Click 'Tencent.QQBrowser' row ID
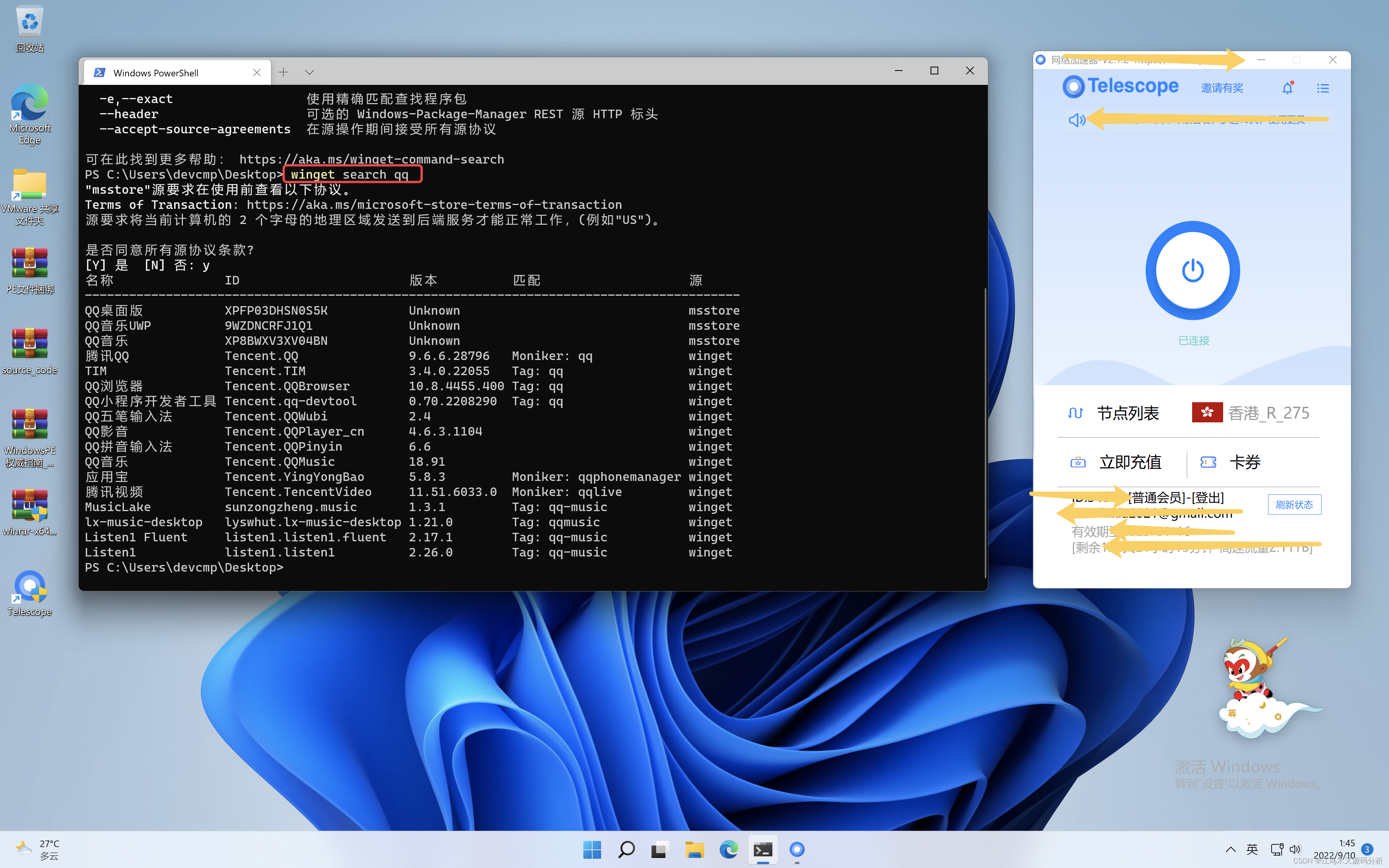The height and width of the screenshot is (868, 1389). point(287,386)
